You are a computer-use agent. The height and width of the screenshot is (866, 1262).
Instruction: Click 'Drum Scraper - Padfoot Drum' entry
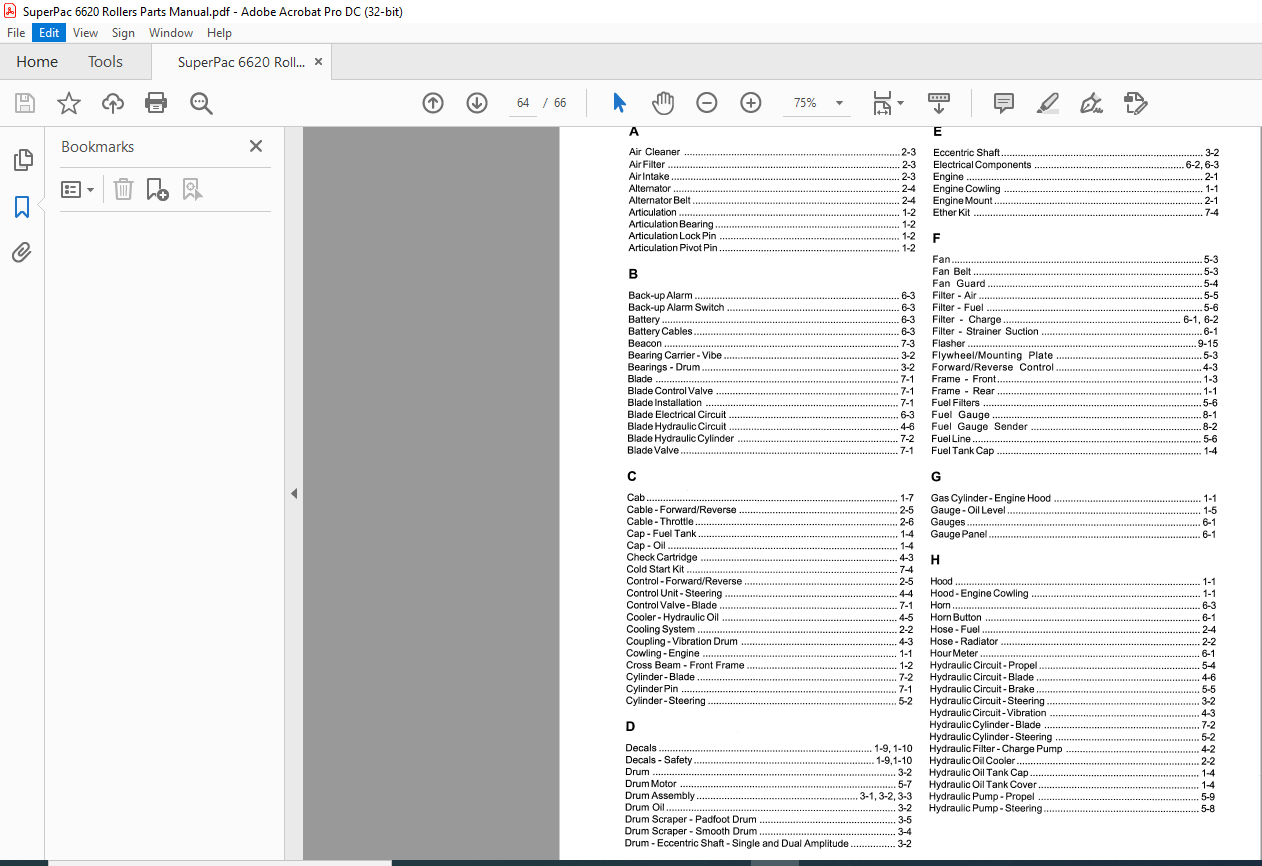[768, 820]
